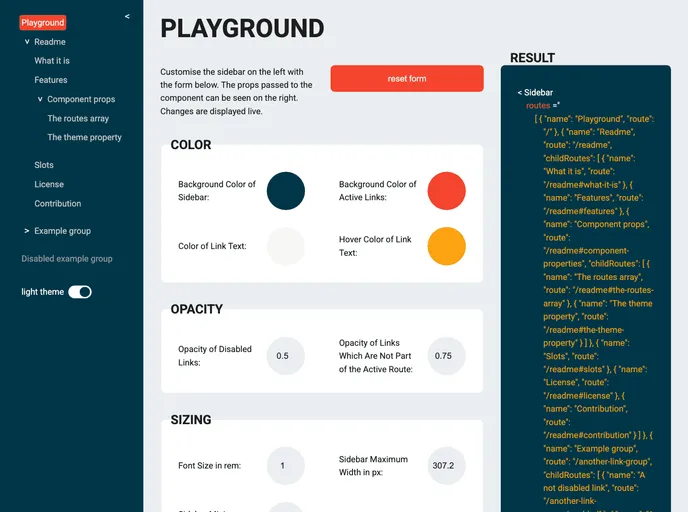Open the License sidebar link
The image size is (688, 512).
click(49, 184)
